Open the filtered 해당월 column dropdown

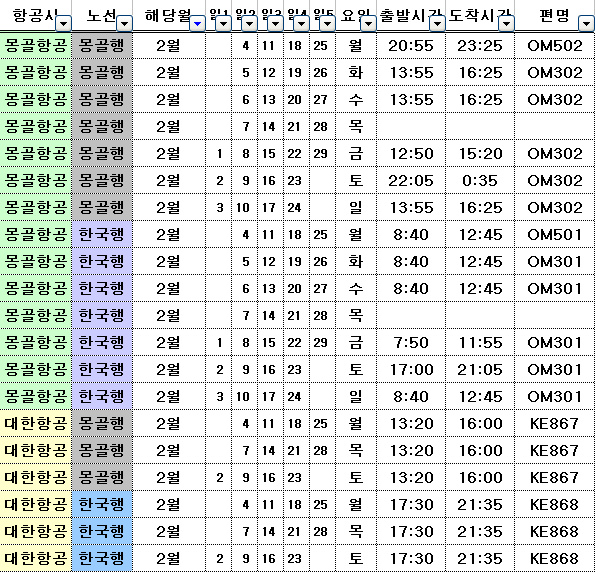pos(197,24)
